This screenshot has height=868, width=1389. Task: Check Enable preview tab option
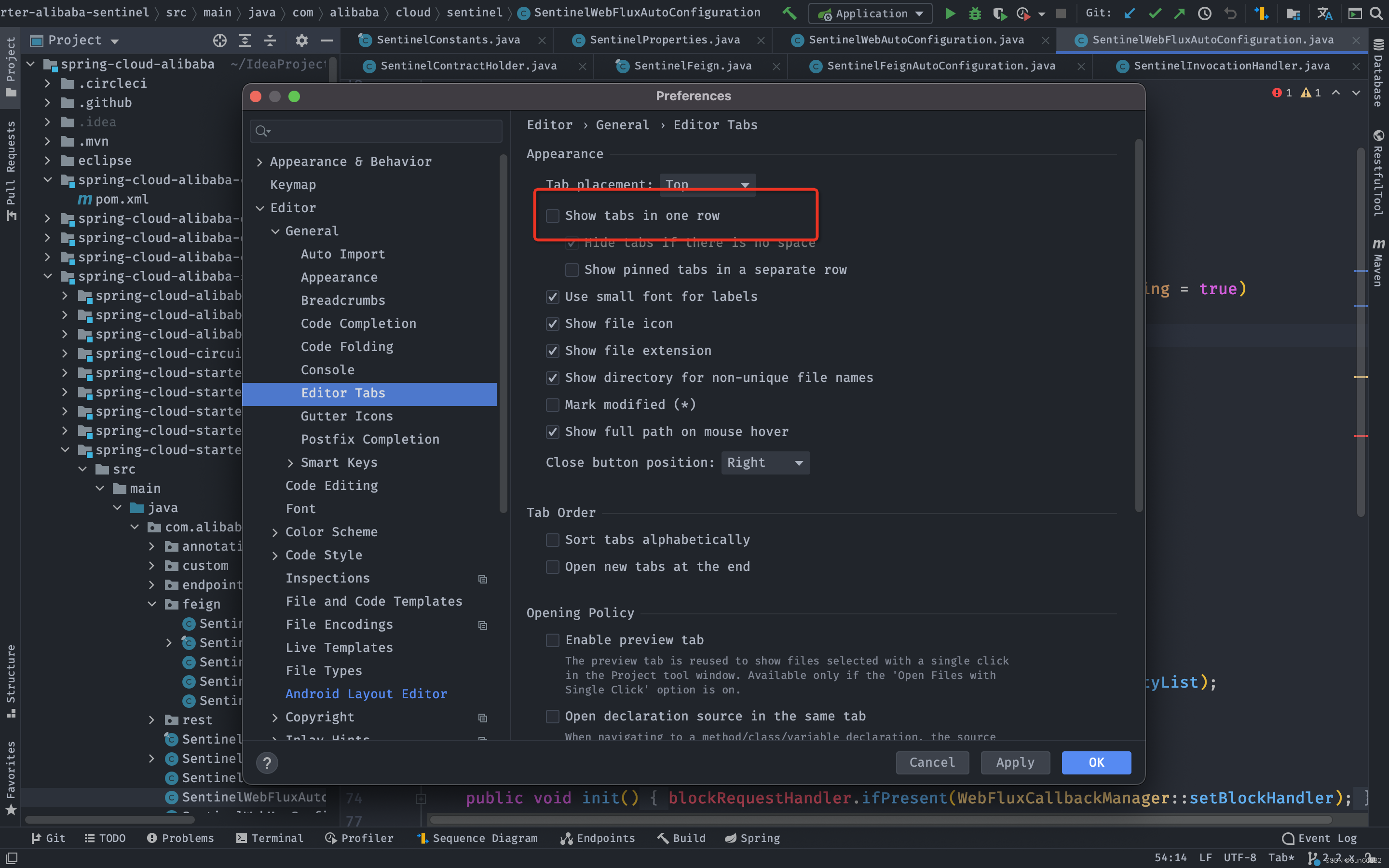(552, 640)
